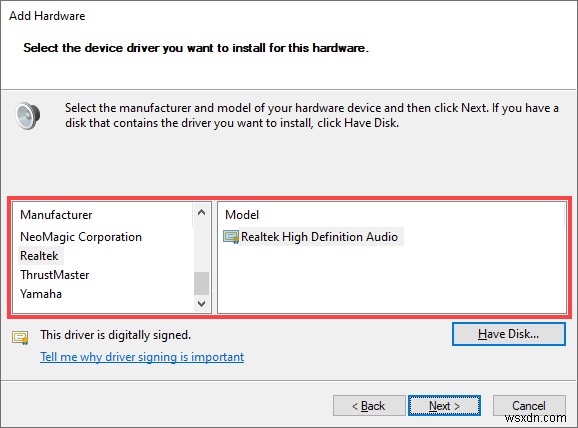Proceed with the Next button
Image resolution: width=578 pixels, height=428 pixels.
tap(444, 406)
